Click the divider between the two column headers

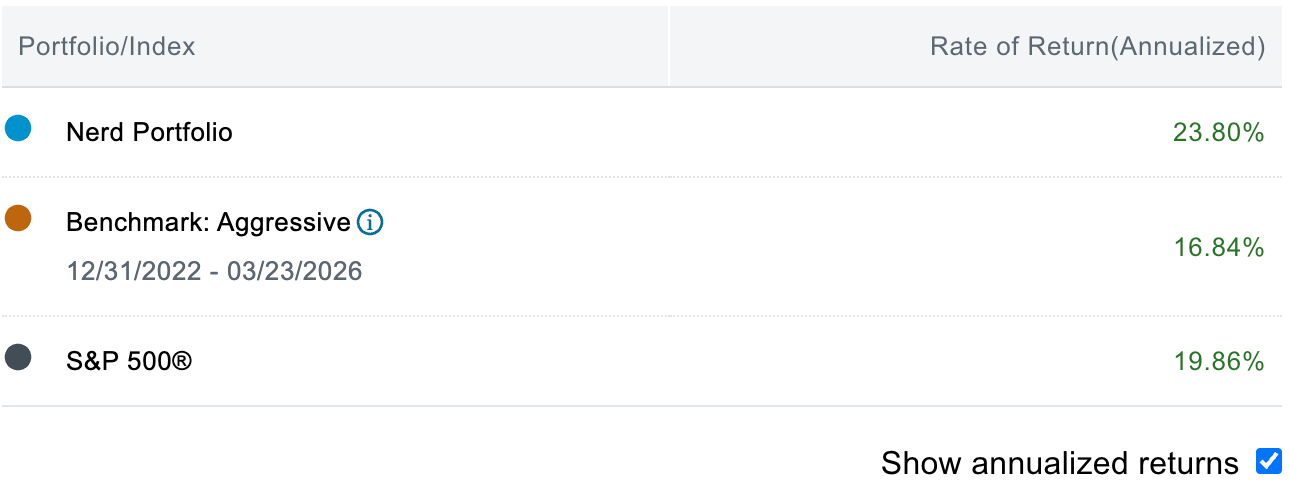point(668,46)
